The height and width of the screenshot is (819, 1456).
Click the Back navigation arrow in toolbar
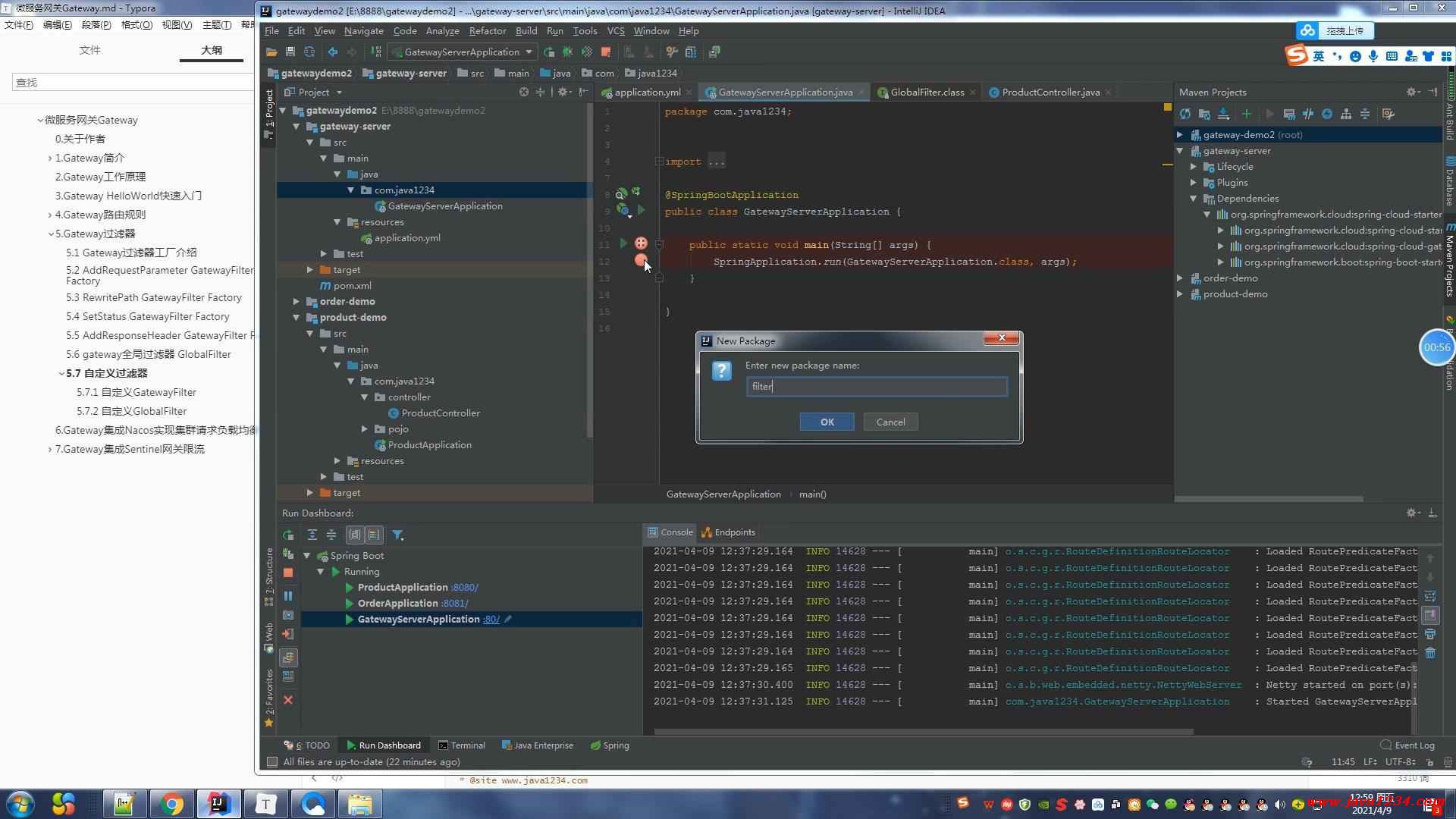(x=332, y=52)
